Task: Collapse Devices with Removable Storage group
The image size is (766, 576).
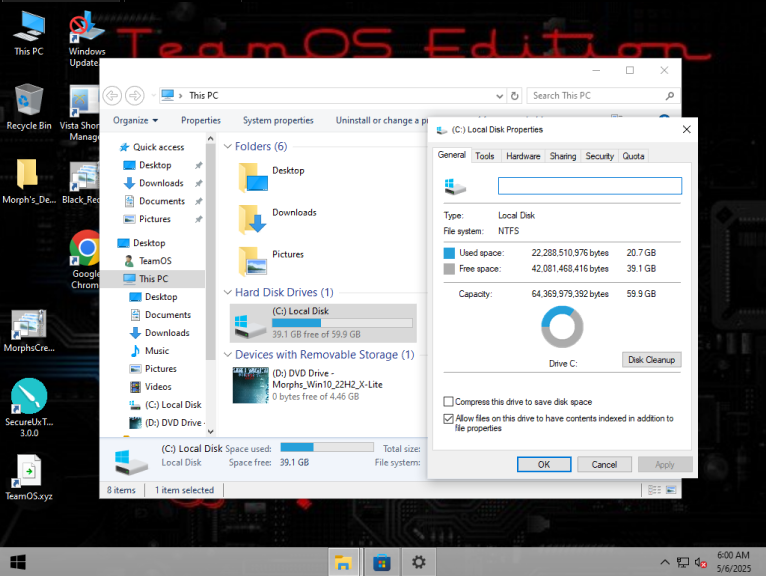Action: pyautogui.click(x=227, y=354)
